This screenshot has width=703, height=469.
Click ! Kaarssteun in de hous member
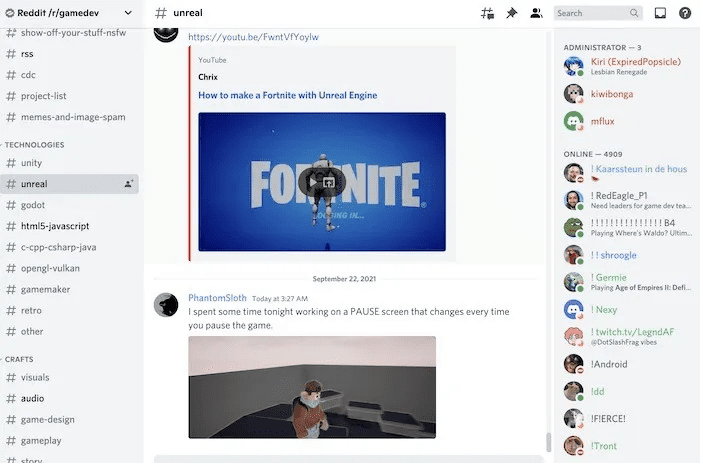tap(626, 173)
